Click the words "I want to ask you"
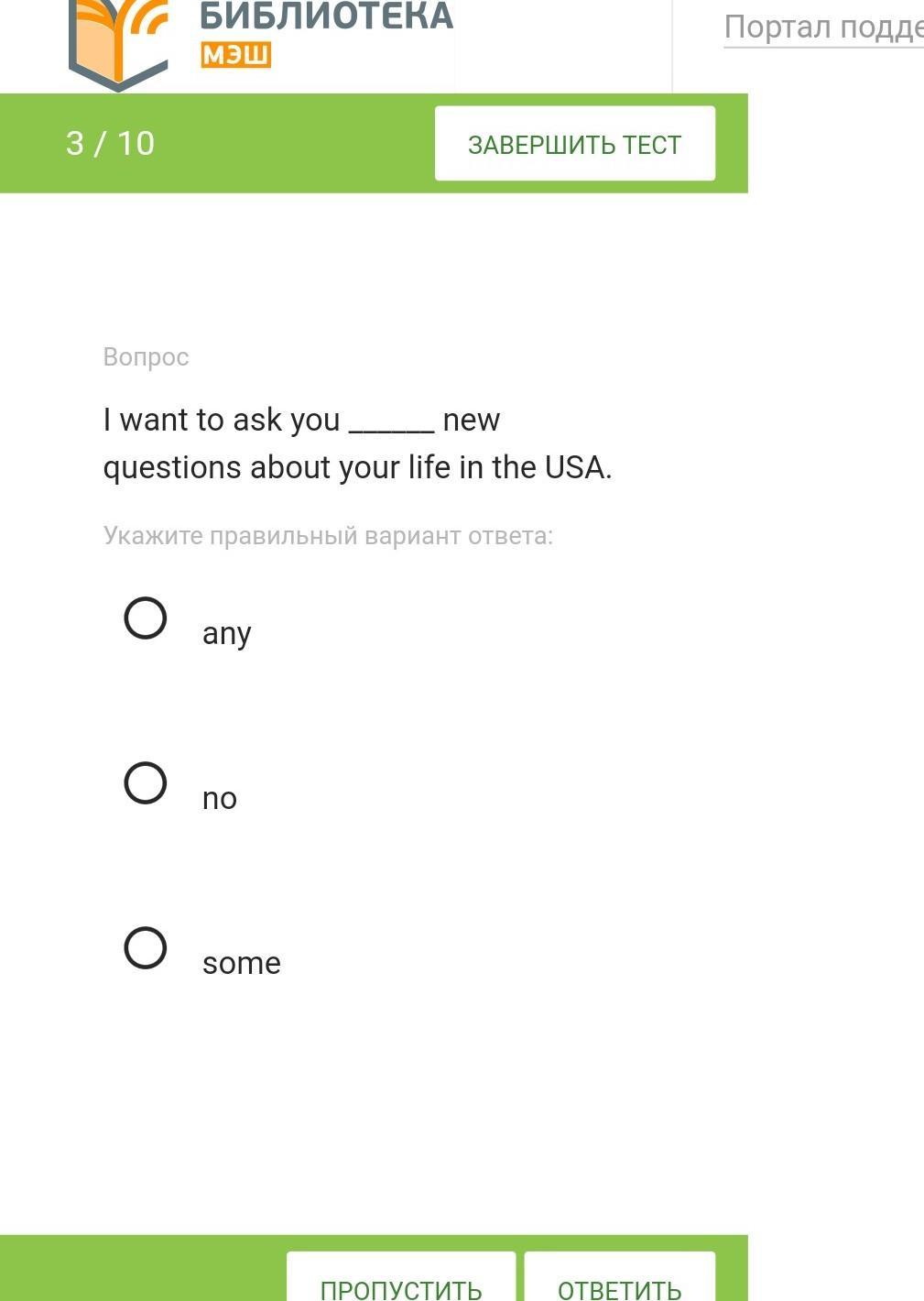 click(x=222, y=421)
